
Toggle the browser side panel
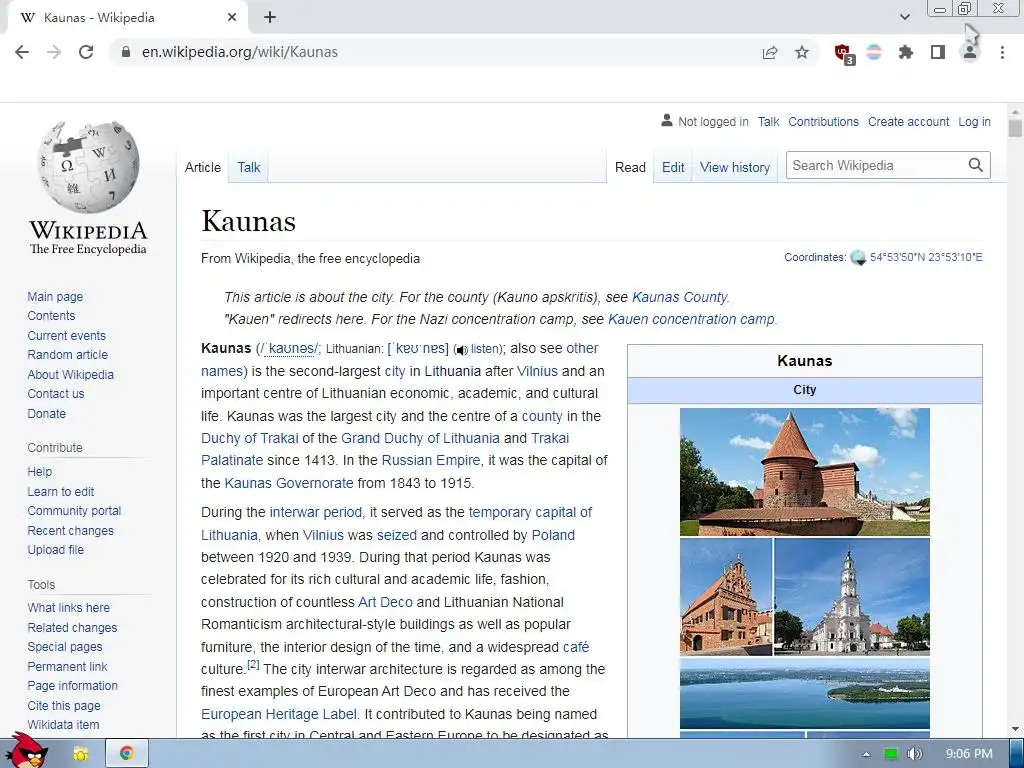pos(938,52)
